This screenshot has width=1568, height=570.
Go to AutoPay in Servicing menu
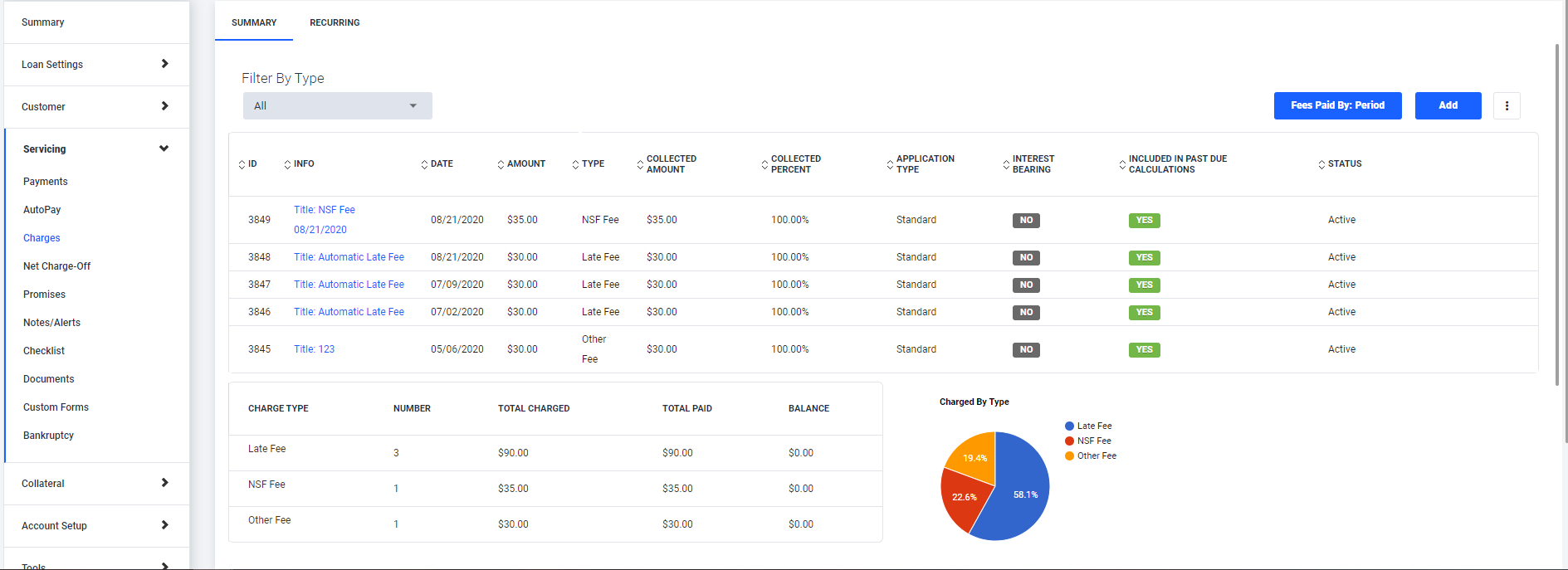tap(42, 210)
